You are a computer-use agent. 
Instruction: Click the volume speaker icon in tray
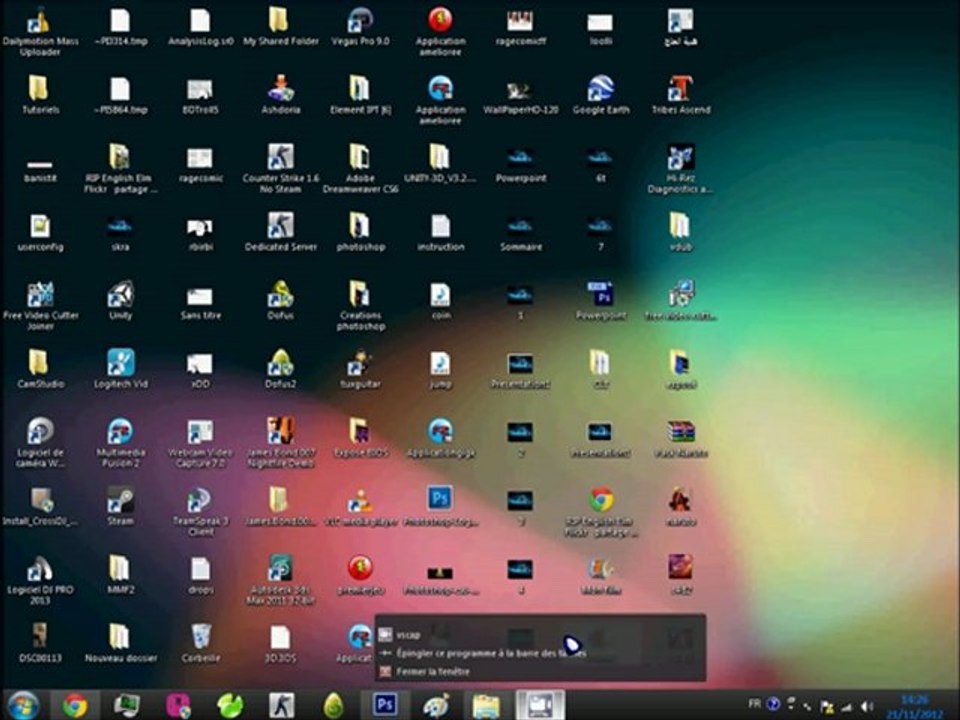pyautogui.click(x=866, y=705)
